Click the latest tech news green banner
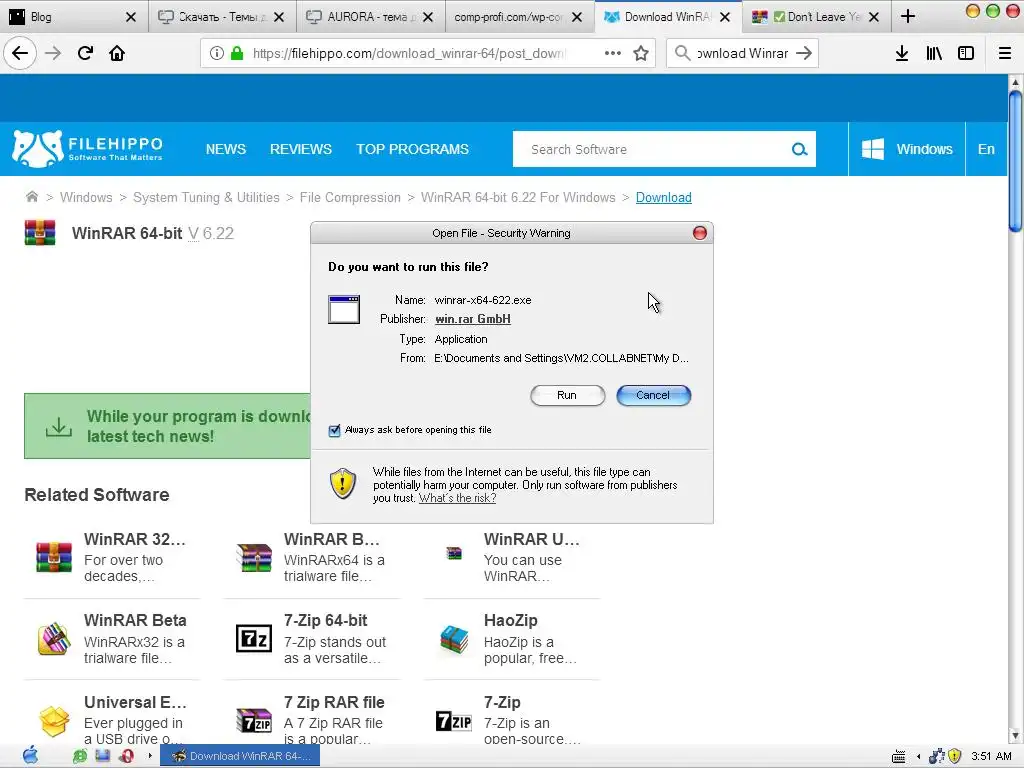Screen dimensions: 1024x768 pyautogui.click(x=168, y=426)
